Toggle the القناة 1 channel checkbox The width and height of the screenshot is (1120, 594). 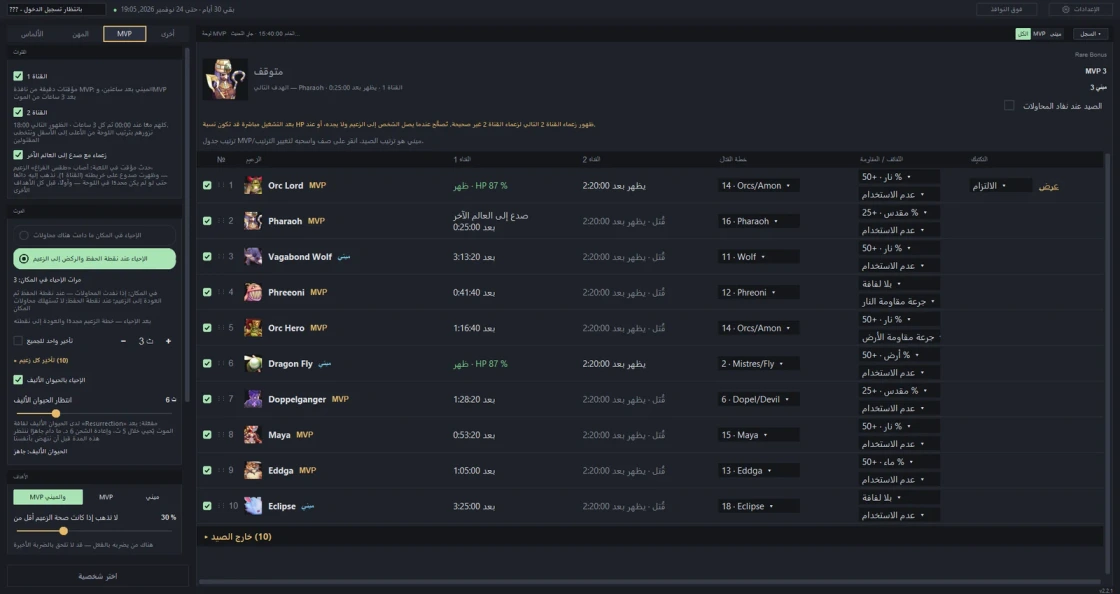point(18,76)
